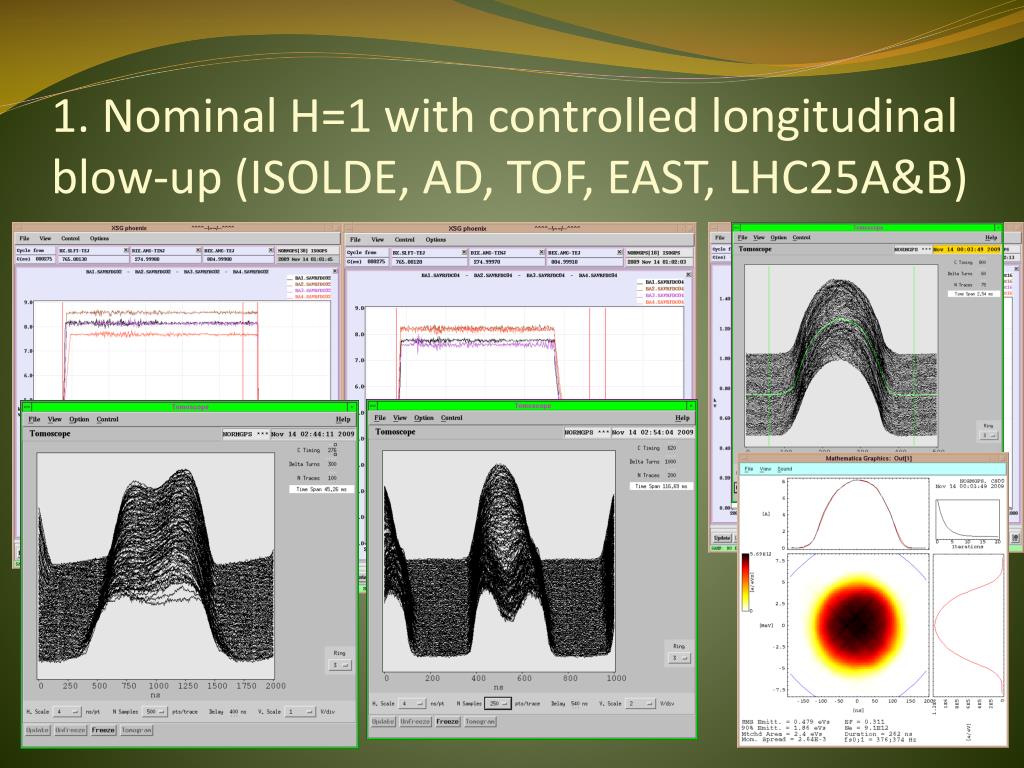Open Sound menu in Mathematica Graphics window
Image resolution: width=1024 pixels, height=768 pixels.
pos(784,469)
